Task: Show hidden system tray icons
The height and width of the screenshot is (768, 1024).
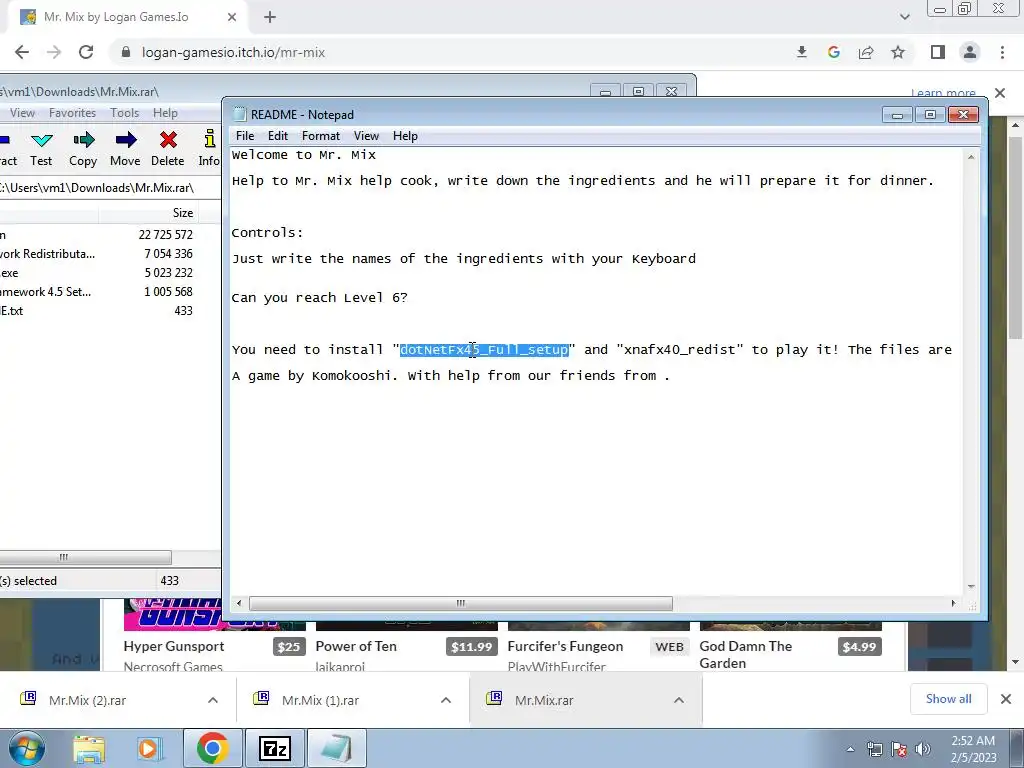Action: coord(850,749)
